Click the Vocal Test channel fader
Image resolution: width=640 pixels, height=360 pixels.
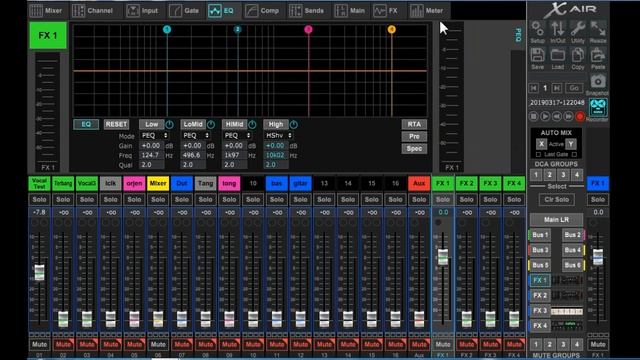pos(39,272)
